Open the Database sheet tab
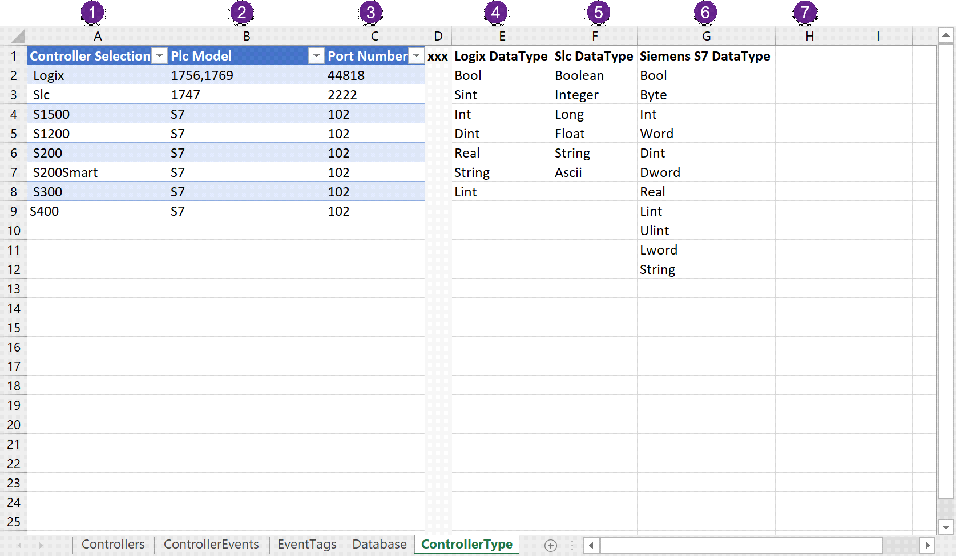The width and height of the screenshot is (957, 557). (379, 544)
